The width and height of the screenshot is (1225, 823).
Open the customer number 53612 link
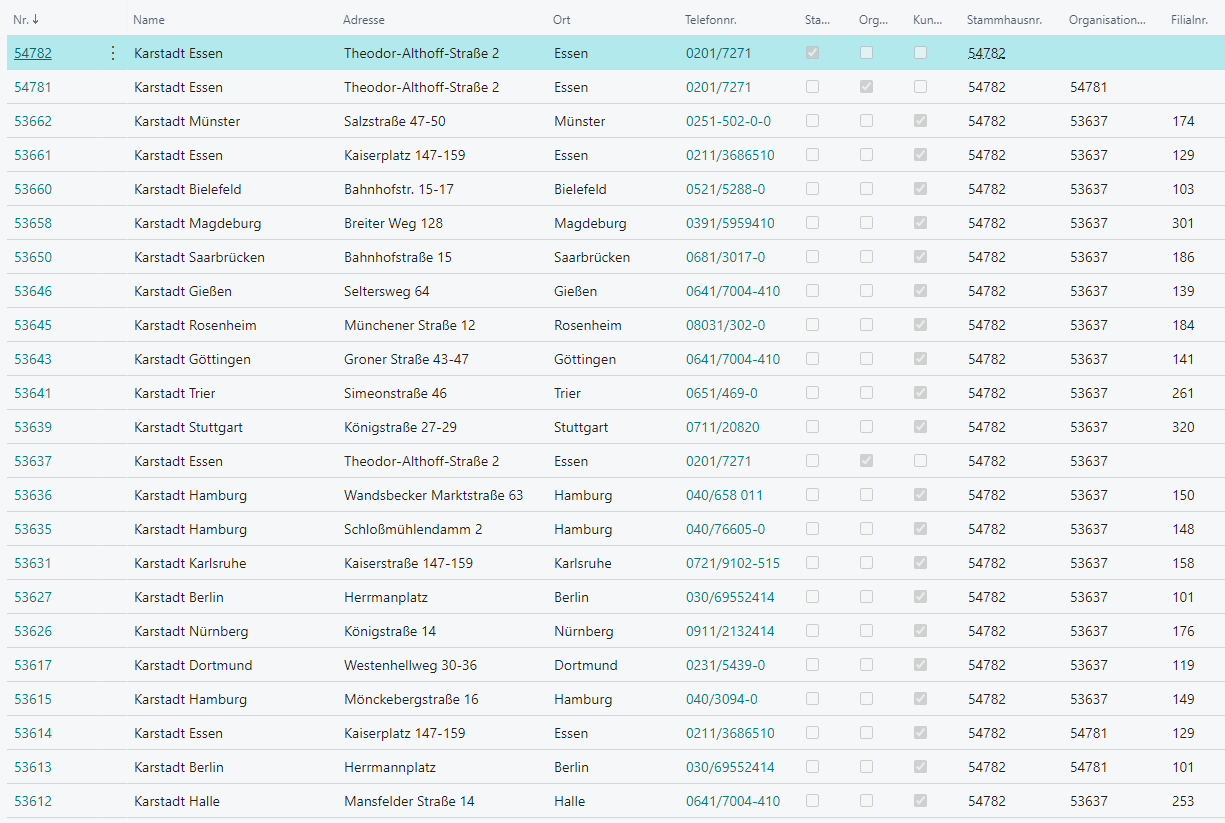click(x=33, y=801)
